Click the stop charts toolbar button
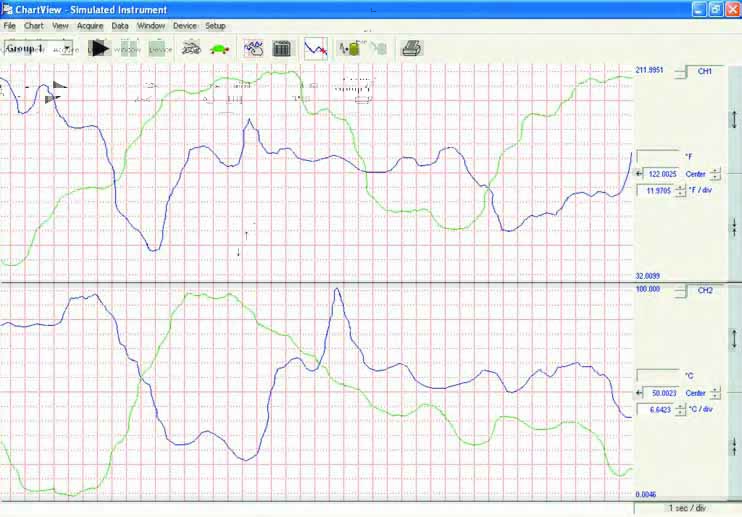Image resolution: width=742 pixels, height=517 pixels. (159, 48)
